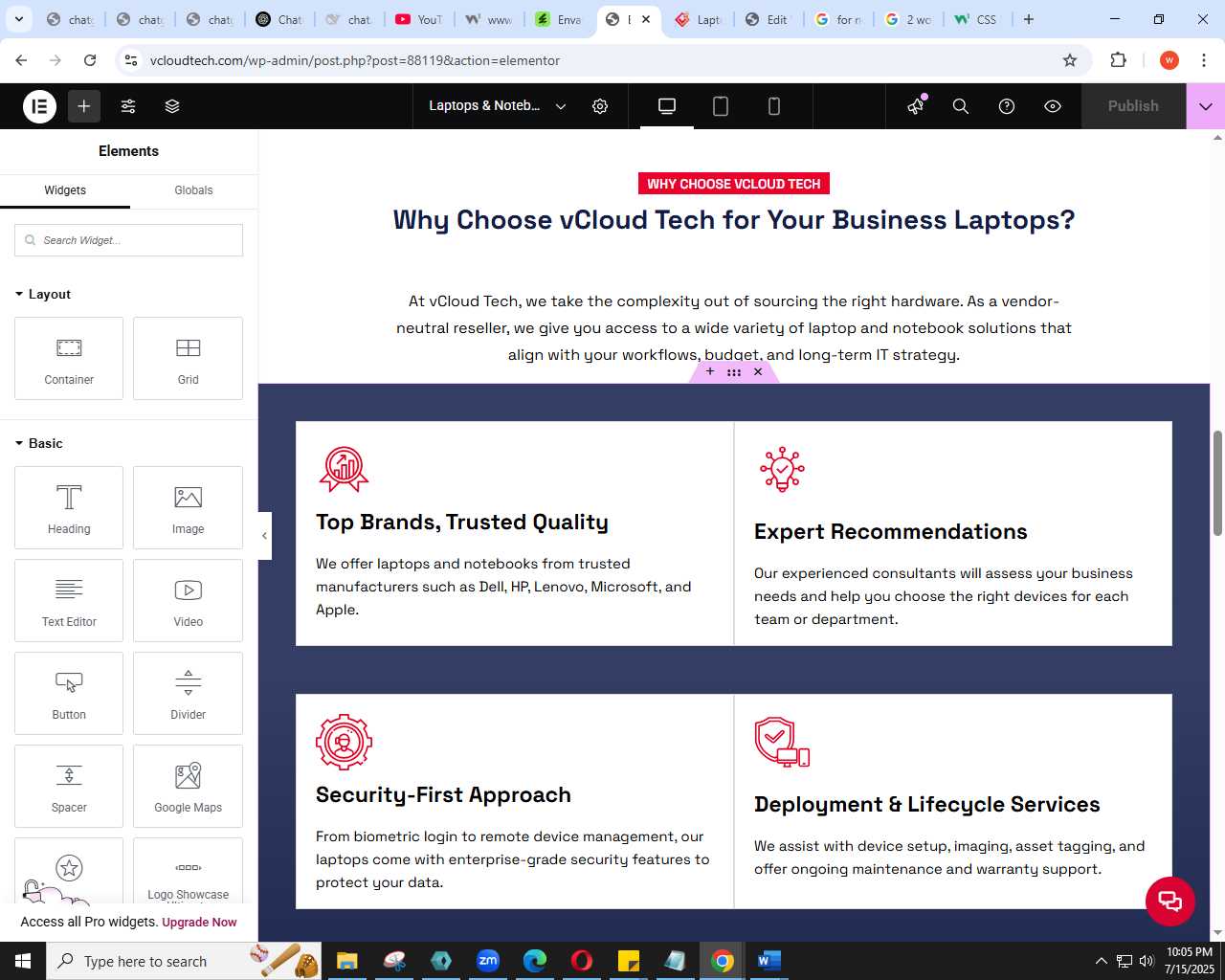Screen dimensions: 1225x980
Task: Select the Google Maps widget
Action: pos(188,786)
